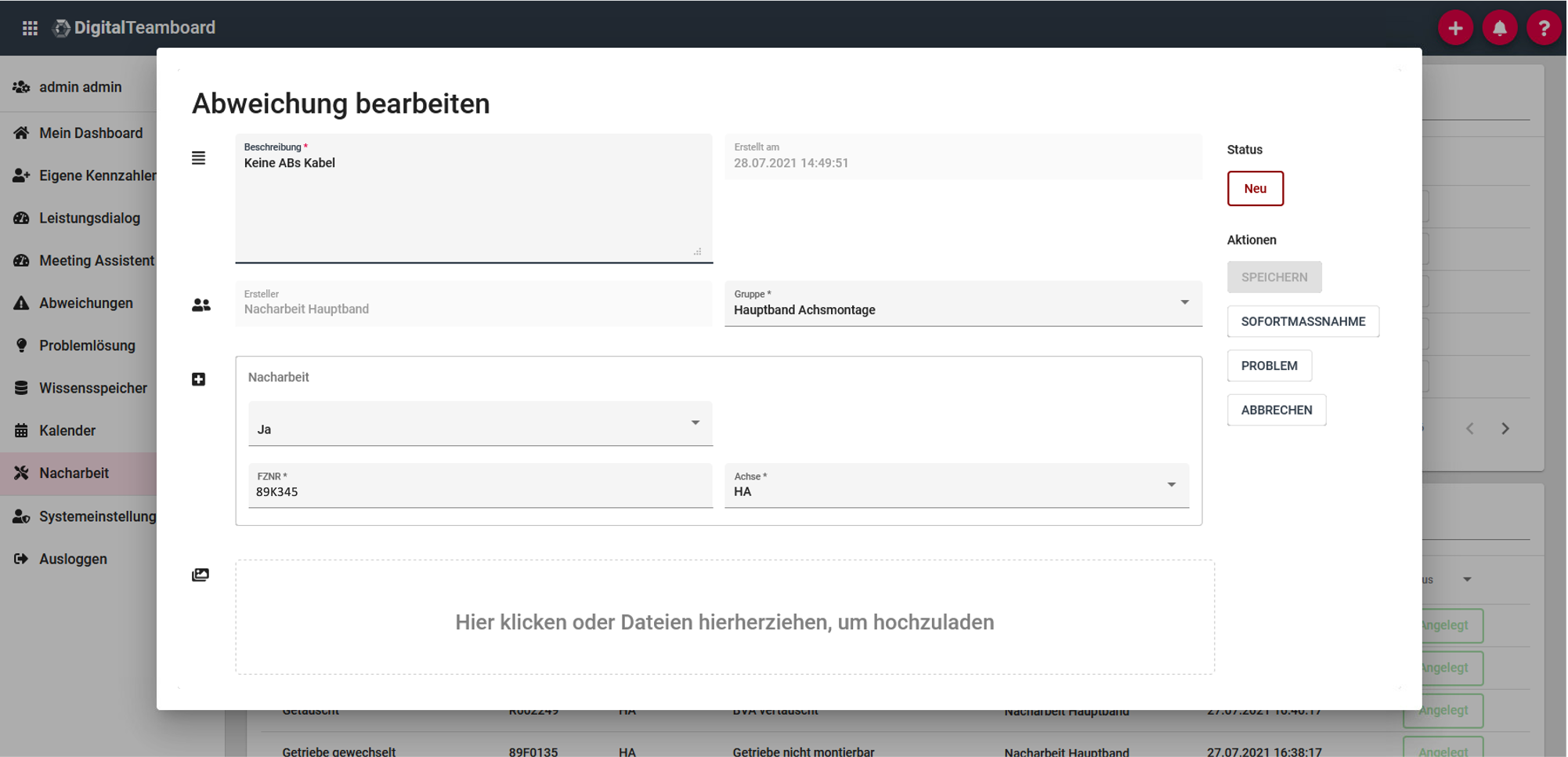The height and width of the screenshot is (757, 1568).
Task: Click the Problemlösung lightbulb icon
Action: pos(21,346)
